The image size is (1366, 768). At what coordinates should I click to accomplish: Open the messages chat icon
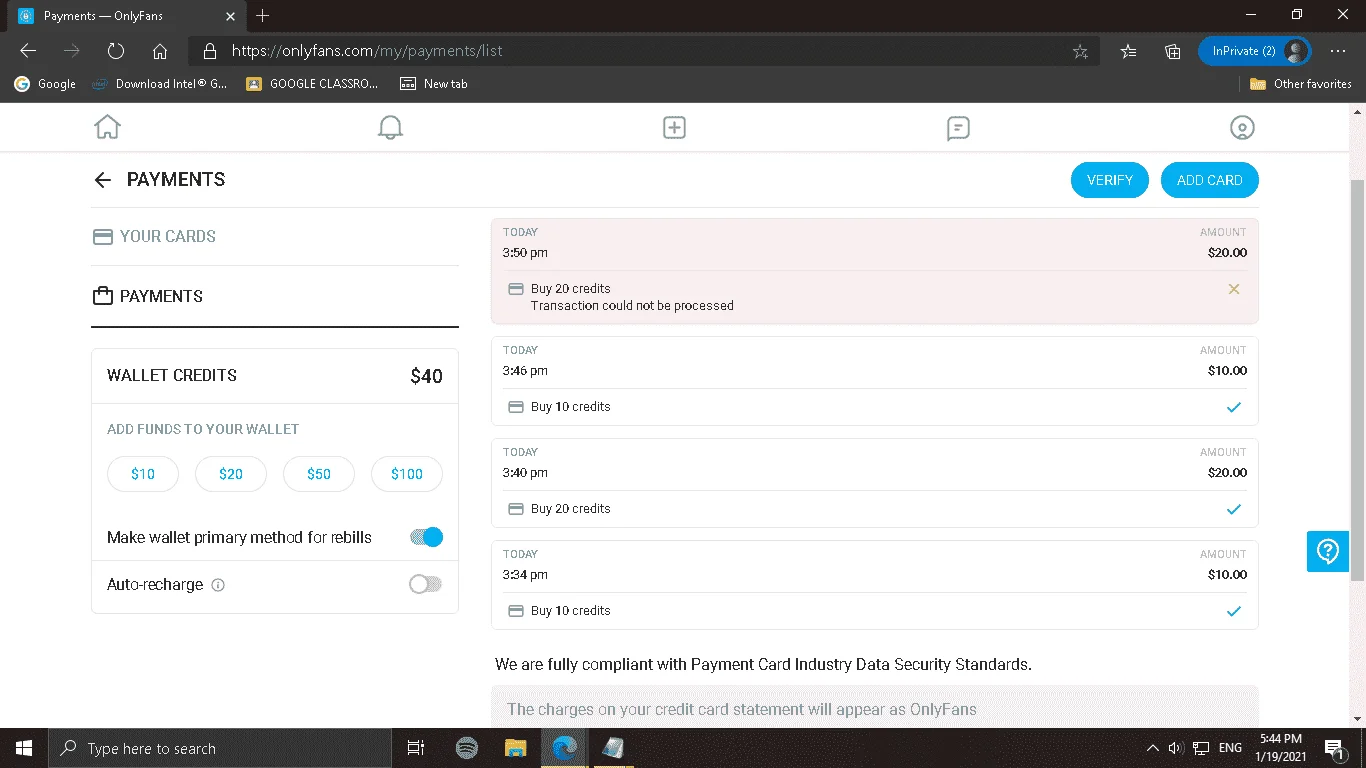tap(958, 127)
